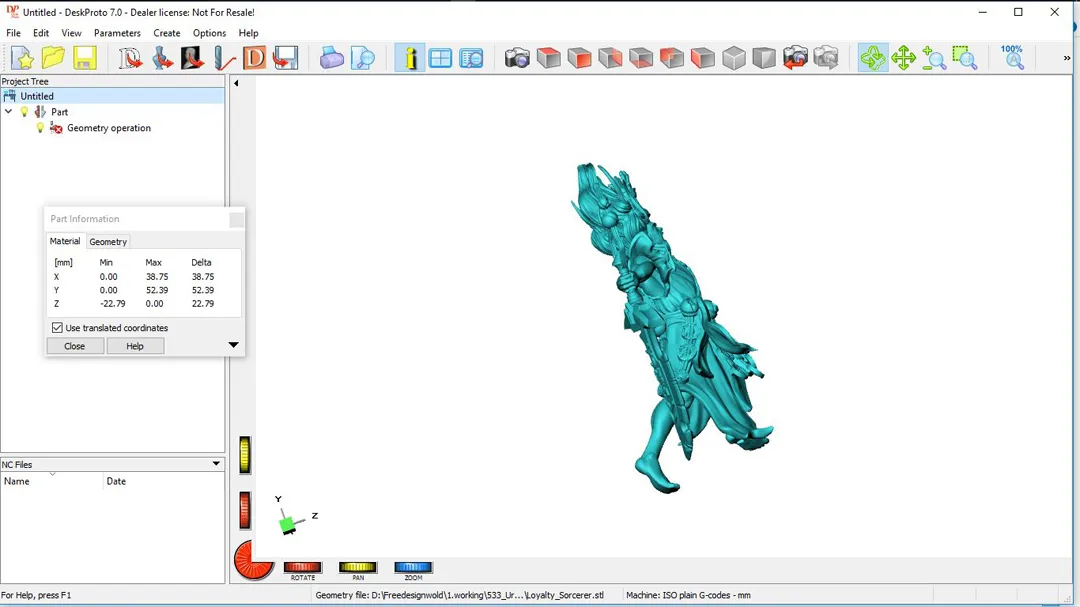Image resolution: width=1080 pixels, height=607 pixels.
Task: Select the cube view with red back face
Action: coord(672,58)
